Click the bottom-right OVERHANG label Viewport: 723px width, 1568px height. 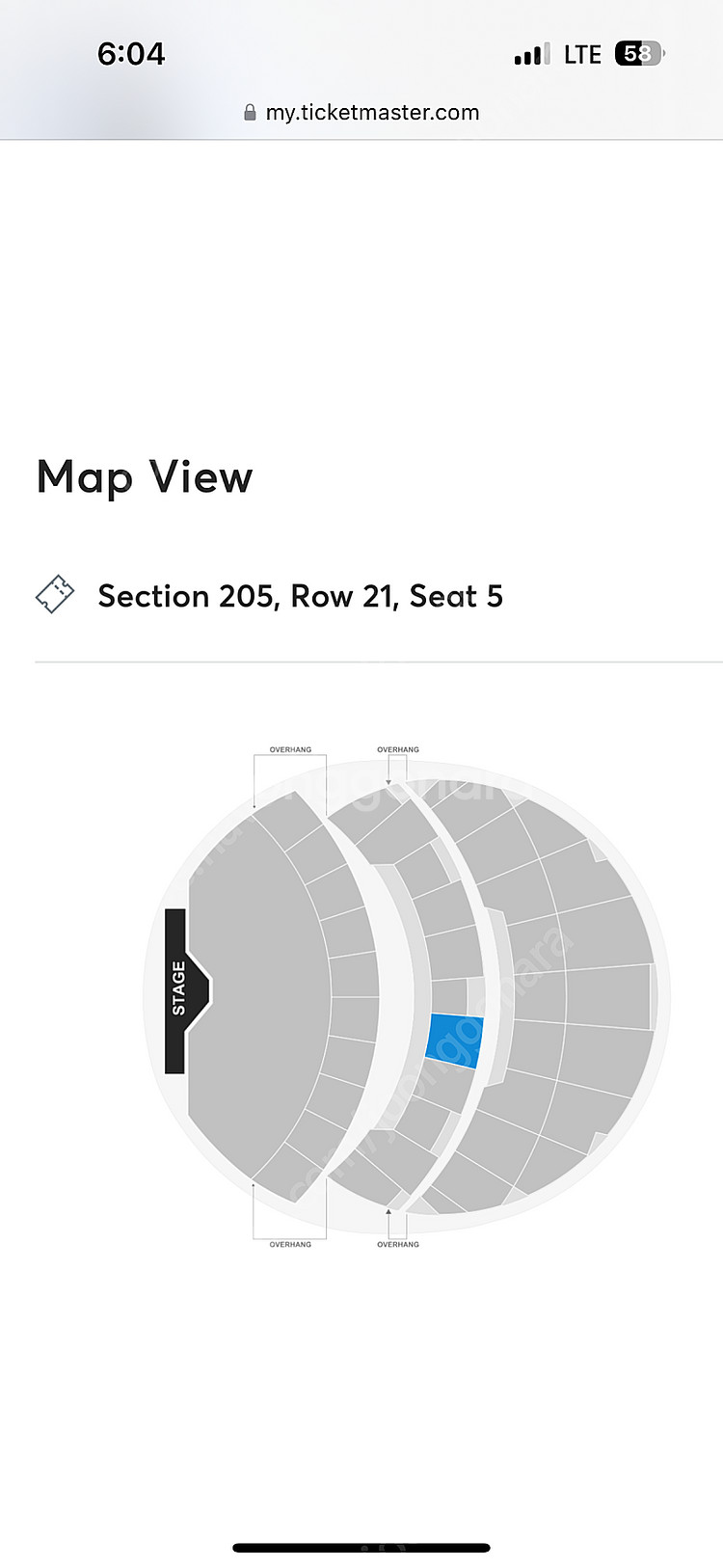click(397, 1245)
